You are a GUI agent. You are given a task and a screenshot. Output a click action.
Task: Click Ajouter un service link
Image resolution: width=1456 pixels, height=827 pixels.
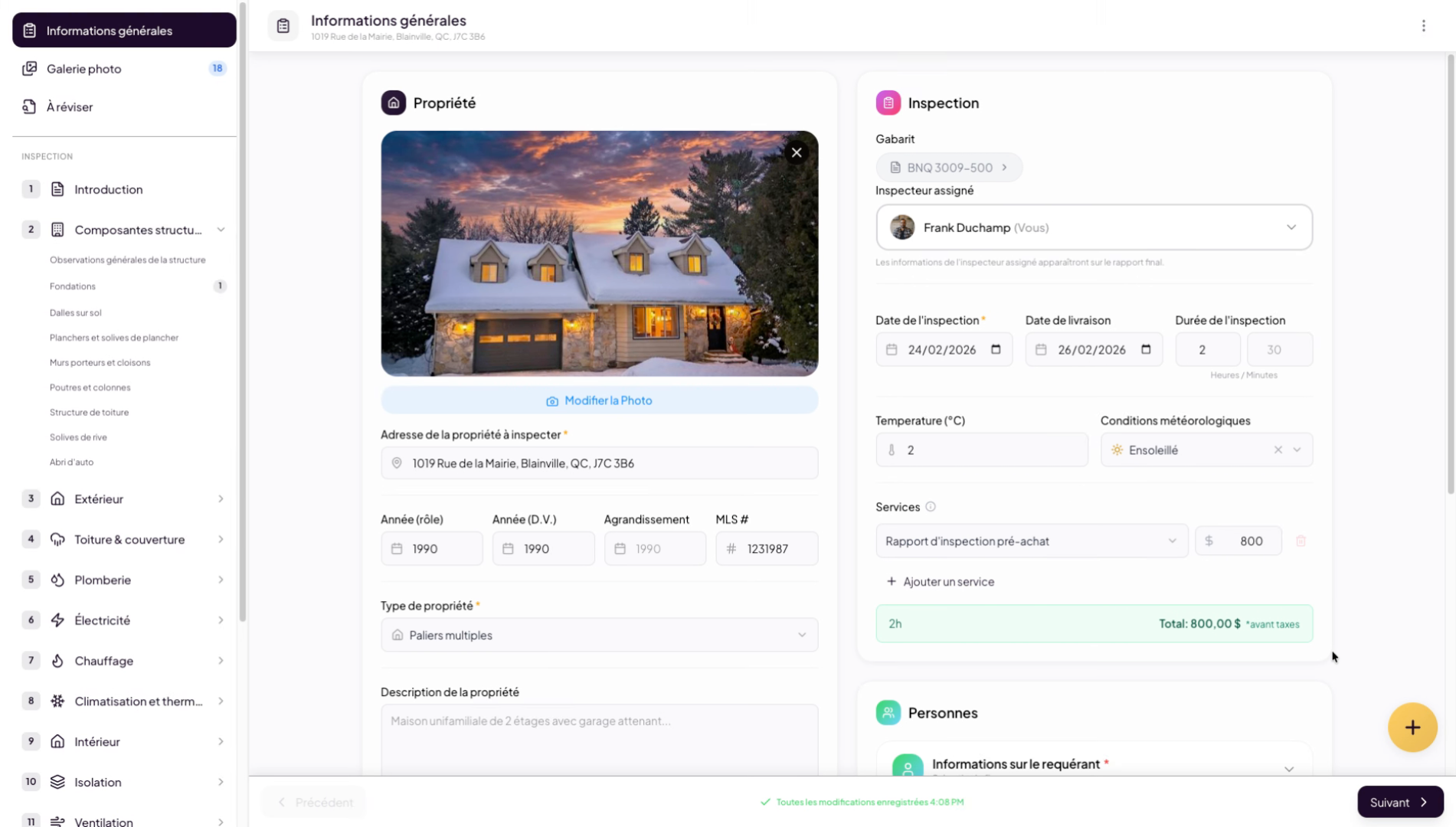pyautogui.click(x=940, y=582)
